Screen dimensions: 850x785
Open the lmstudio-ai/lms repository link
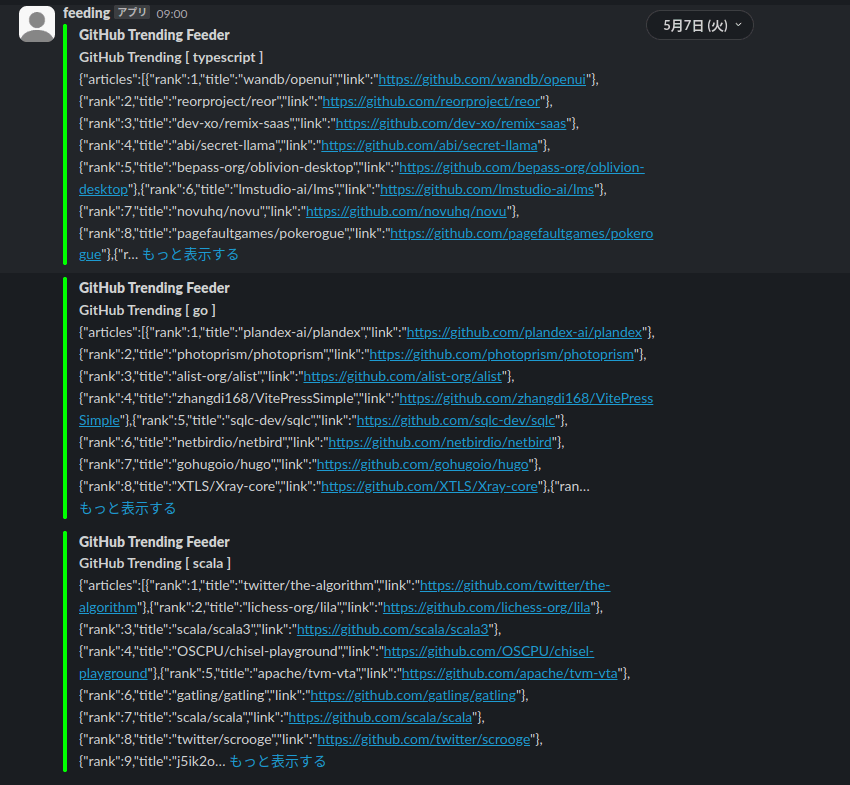pos(488,188)
